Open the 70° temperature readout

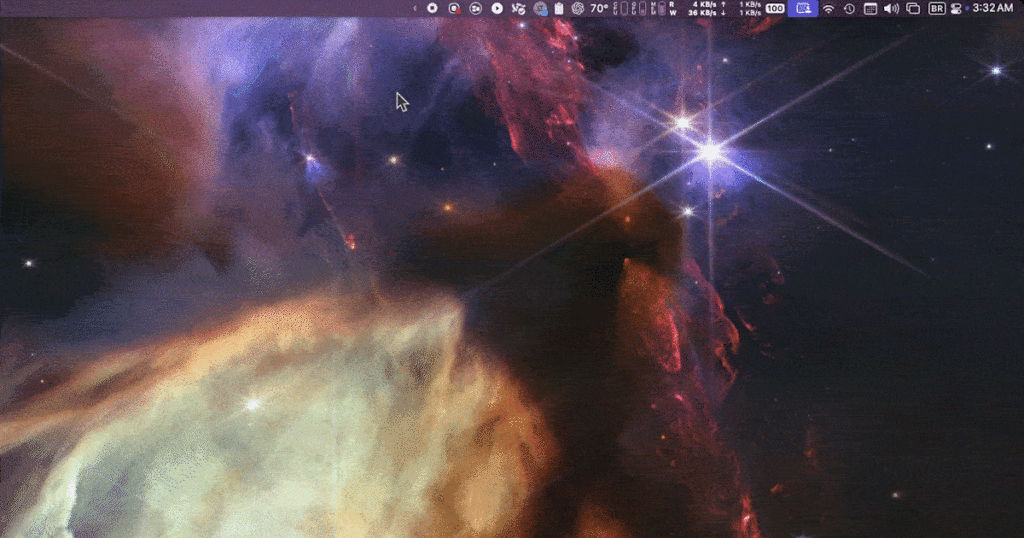coord(599,8)
